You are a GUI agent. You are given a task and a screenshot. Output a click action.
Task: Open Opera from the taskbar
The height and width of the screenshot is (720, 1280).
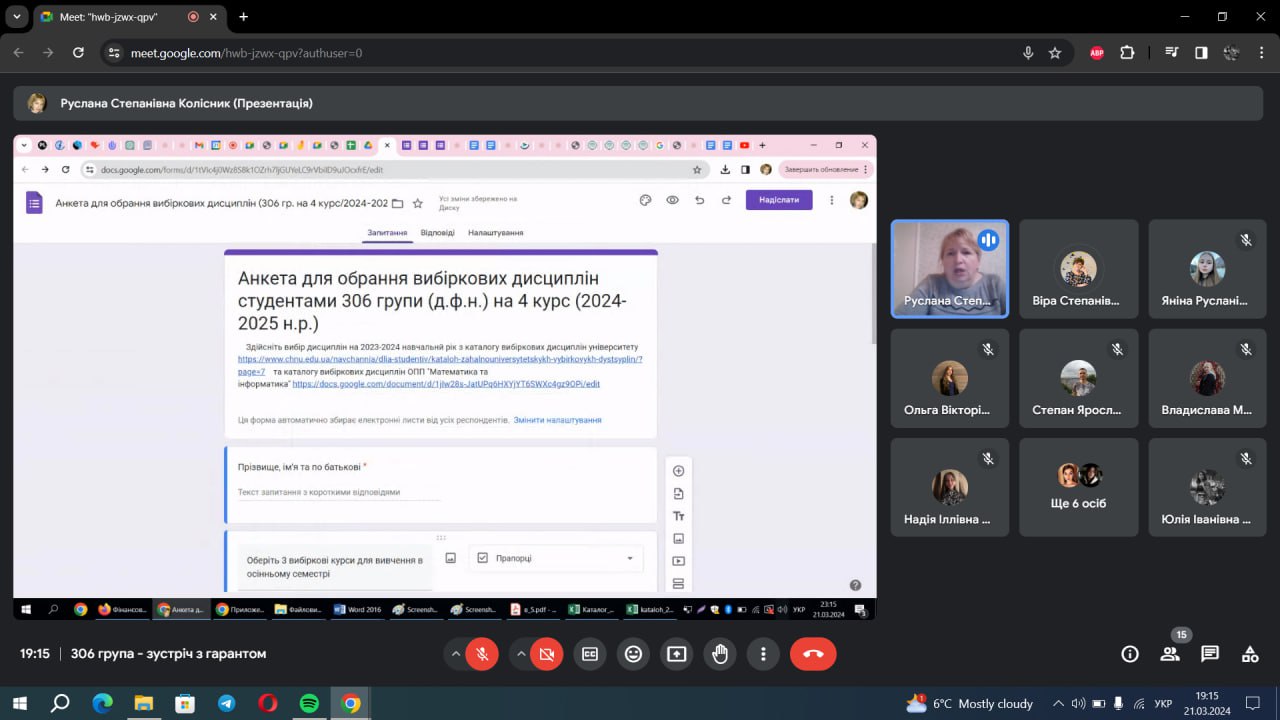267,703
